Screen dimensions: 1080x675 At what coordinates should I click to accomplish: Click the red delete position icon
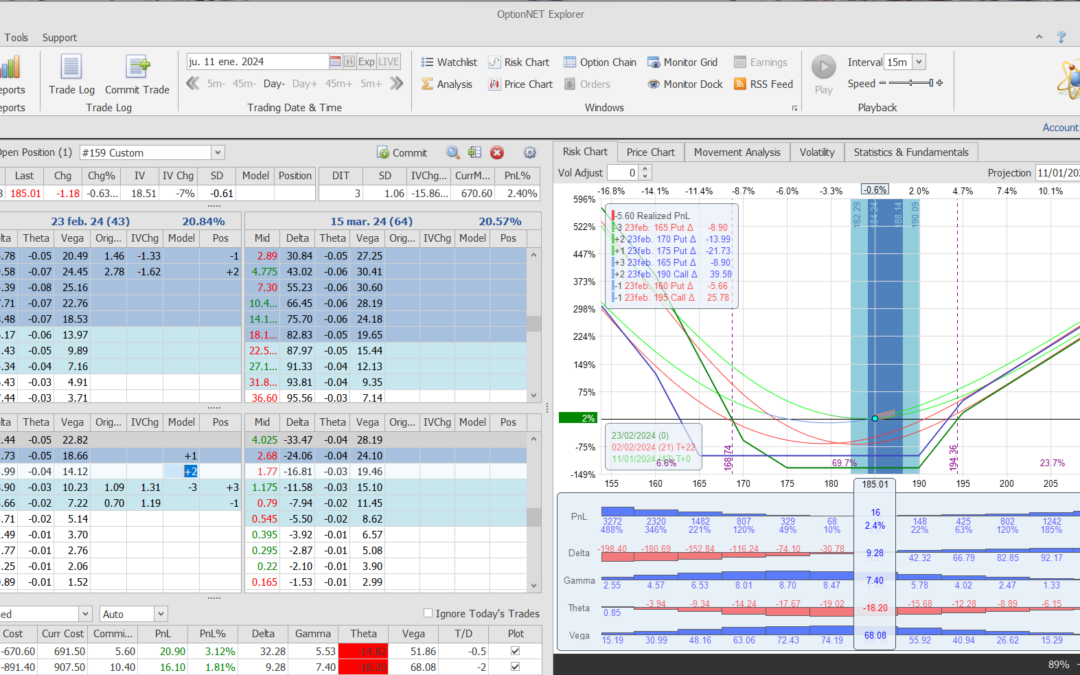497,153
